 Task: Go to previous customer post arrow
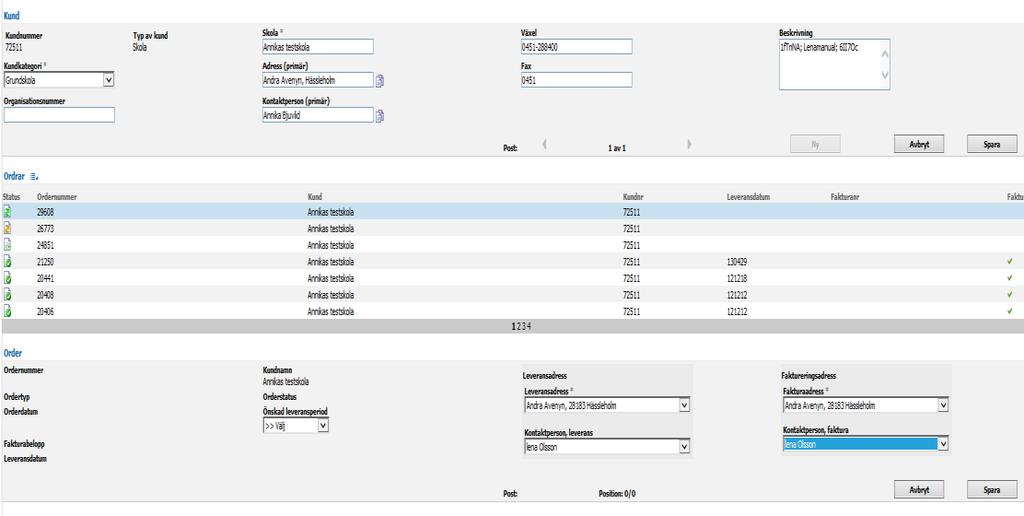544,144
